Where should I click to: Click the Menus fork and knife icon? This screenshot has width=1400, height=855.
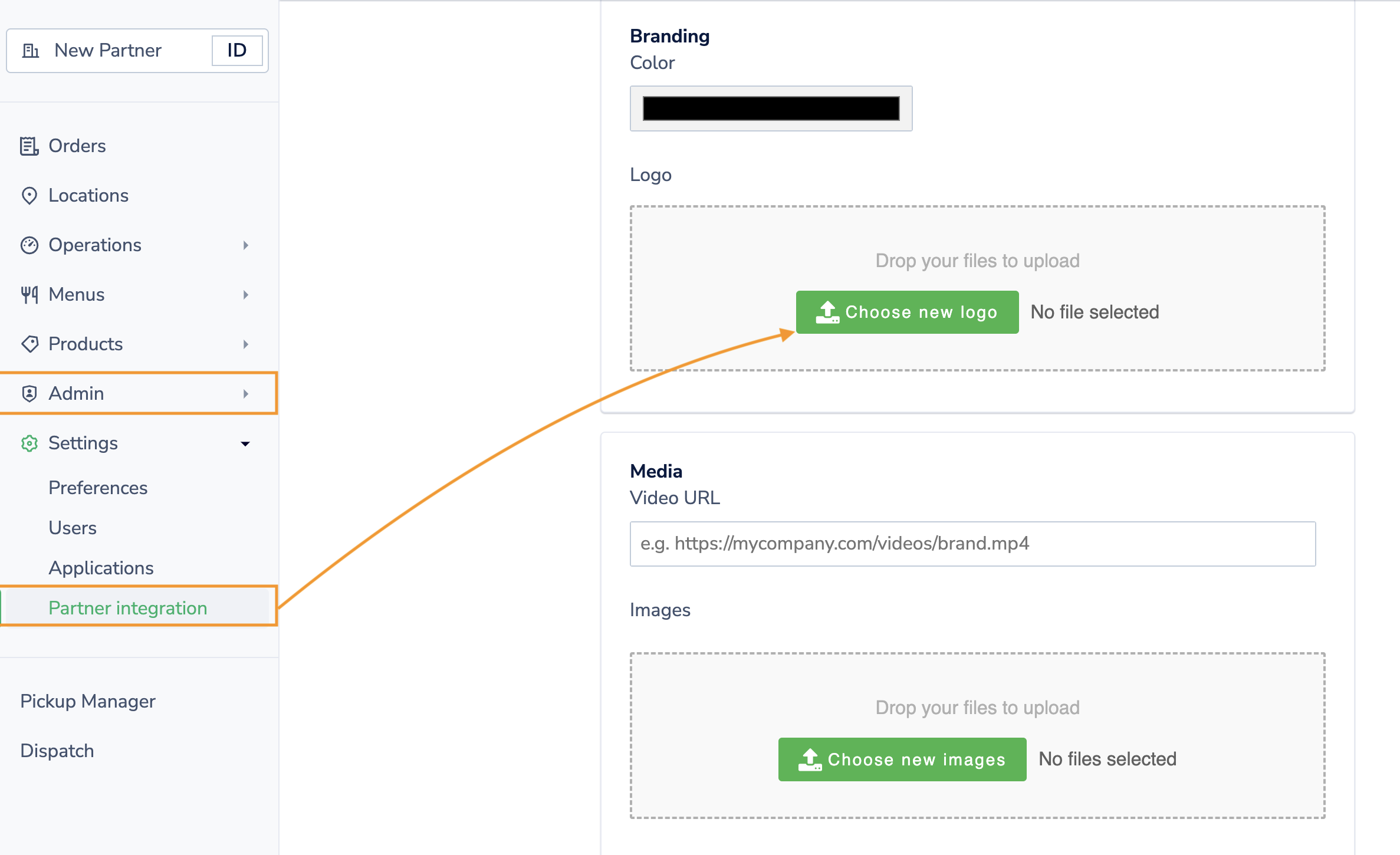(29, 294)
